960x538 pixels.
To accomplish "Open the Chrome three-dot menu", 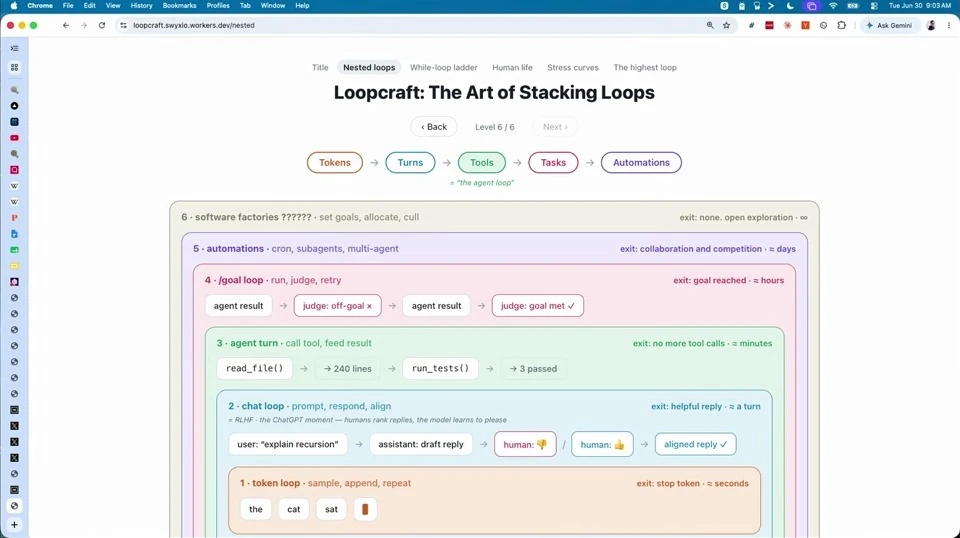I will coord(949,25).
